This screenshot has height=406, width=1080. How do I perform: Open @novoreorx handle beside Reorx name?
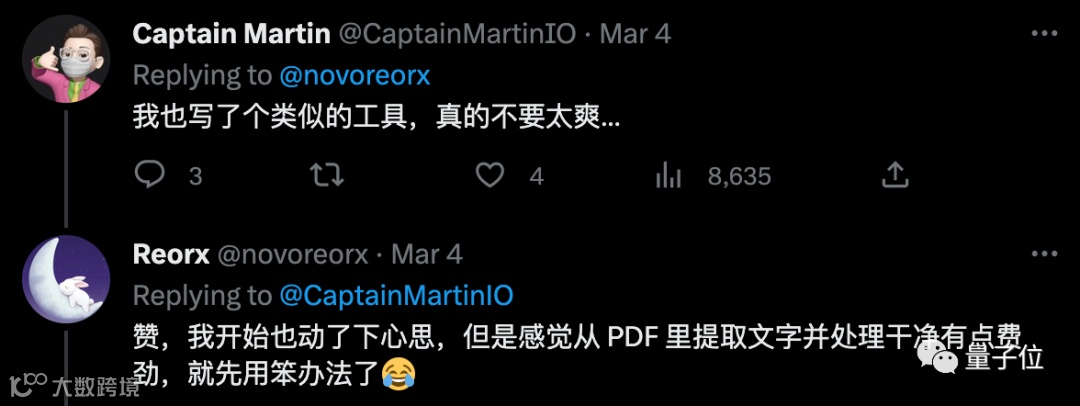coord(293,254)
